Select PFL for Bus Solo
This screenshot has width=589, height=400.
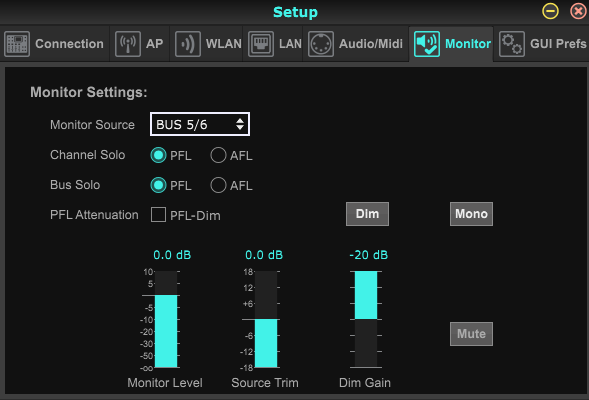(x=158, y=185)
